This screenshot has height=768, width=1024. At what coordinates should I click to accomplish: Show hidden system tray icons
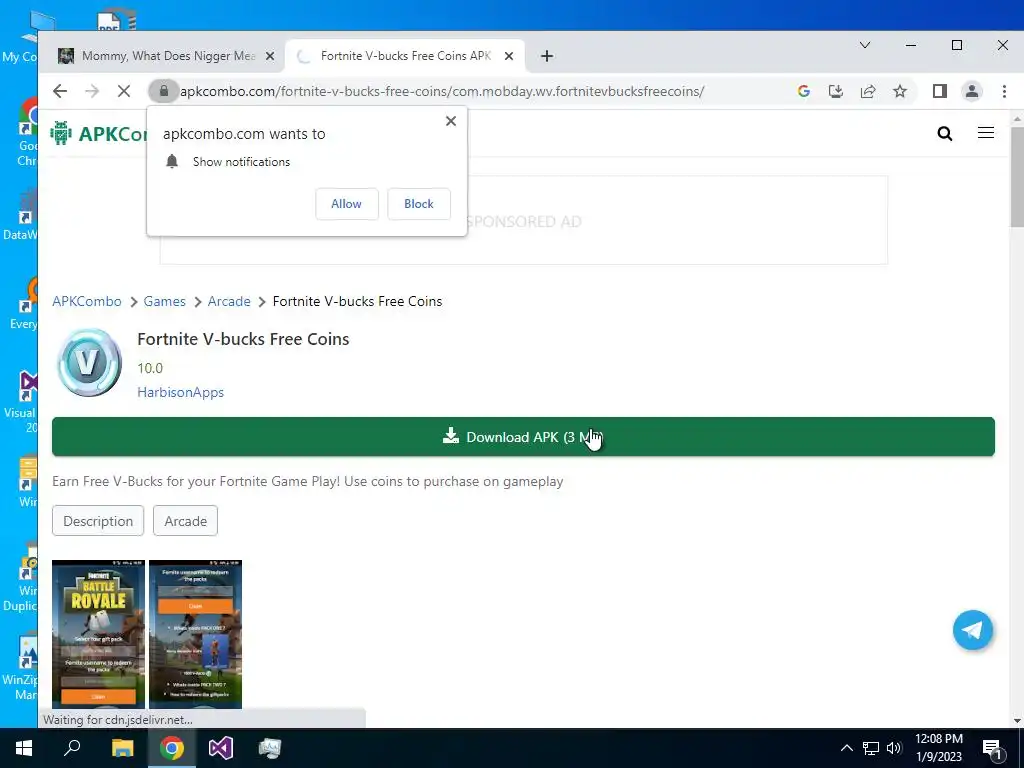846,748
